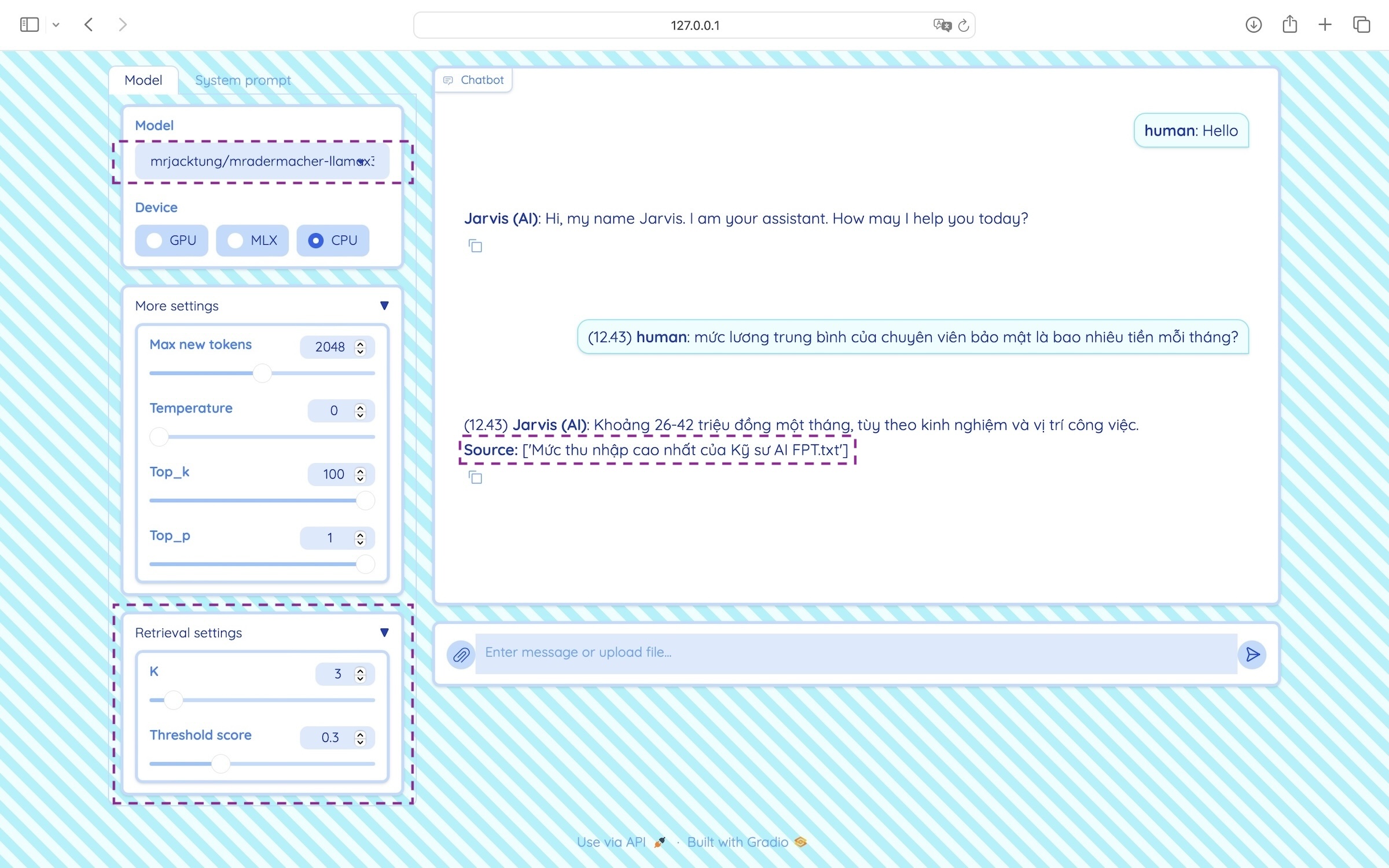Collapse the More settings accordion
Image resolution: width=1389 pixels, height=868 pixels.
262,306
